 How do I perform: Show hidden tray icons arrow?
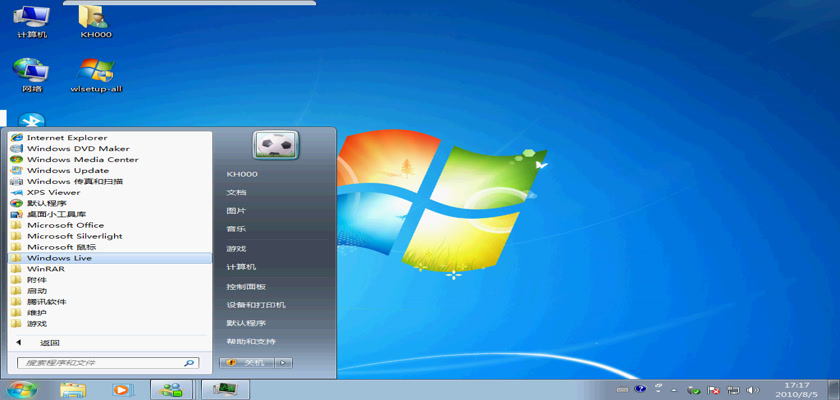674,390
